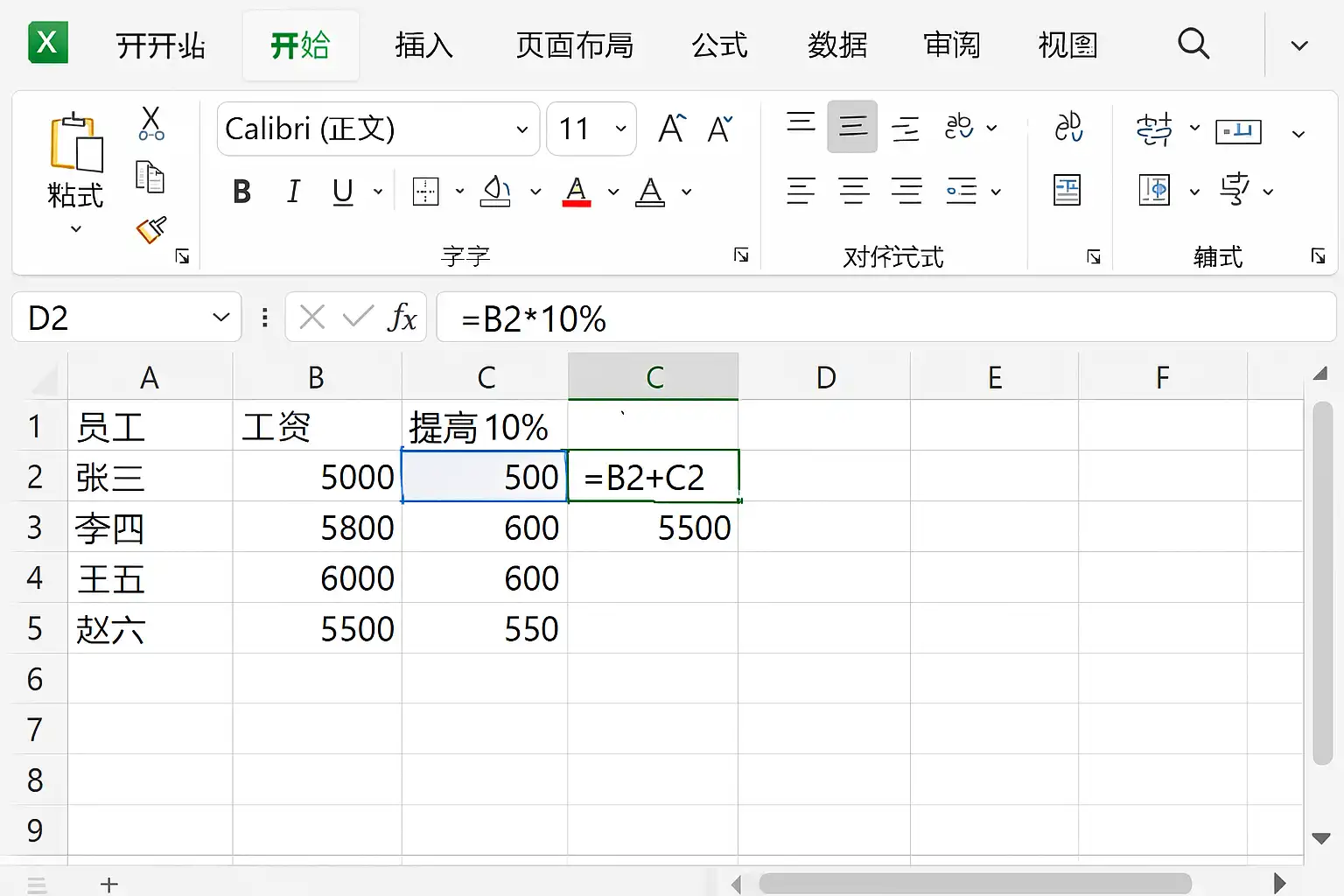Select the Format Painter brush icon

150,230
